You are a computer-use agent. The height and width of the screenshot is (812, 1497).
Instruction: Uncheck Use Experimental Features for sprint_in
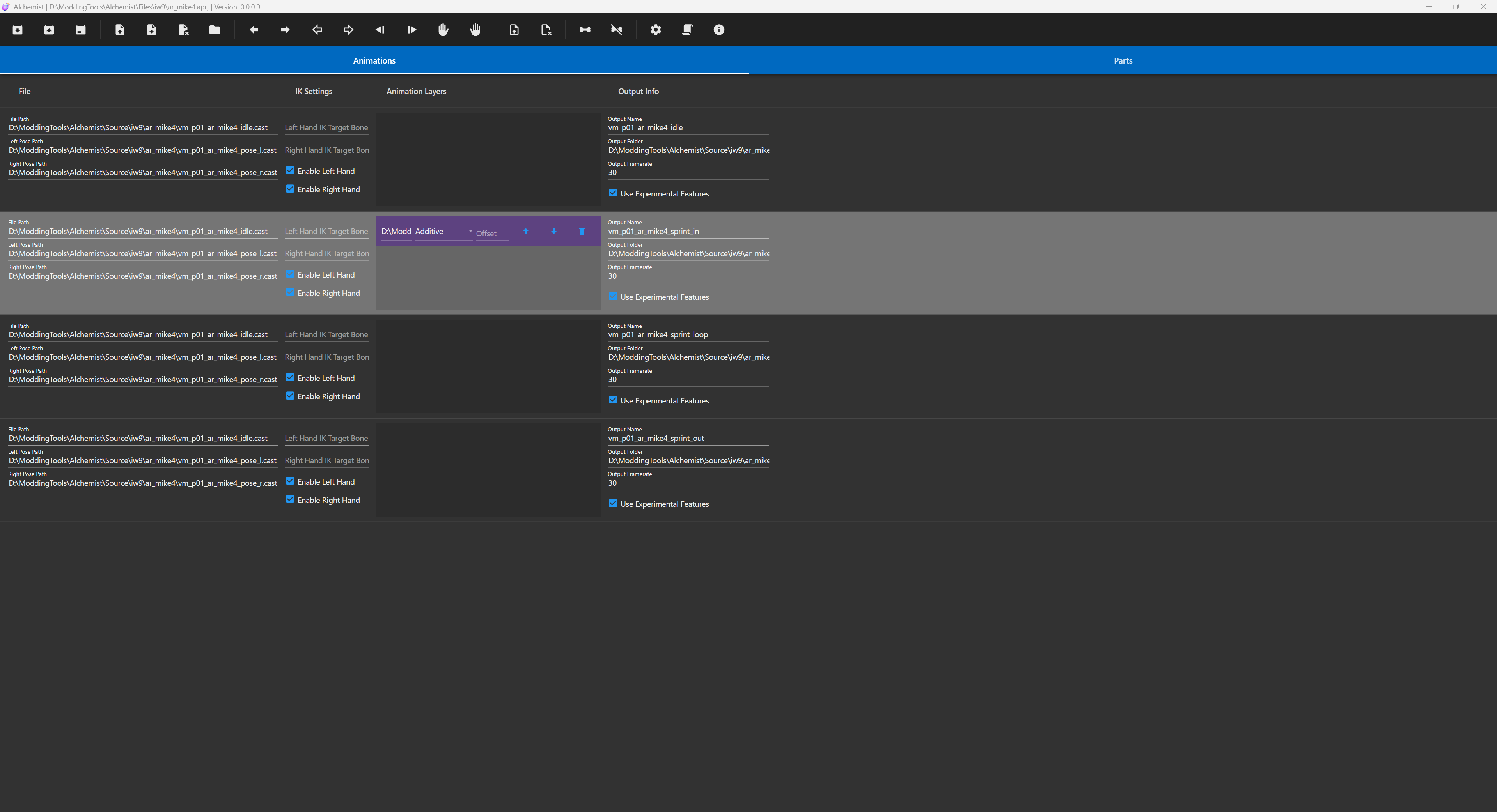[x=612, y=297]
